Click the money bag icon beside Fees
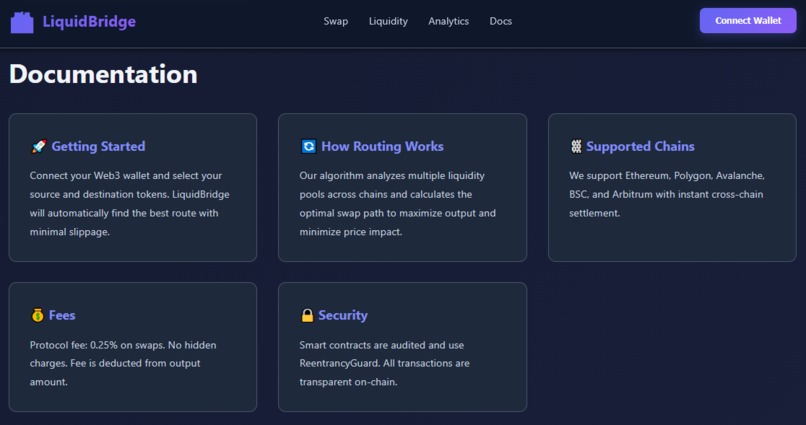Screen dimensions: 806x425 (x=38, y=315)
